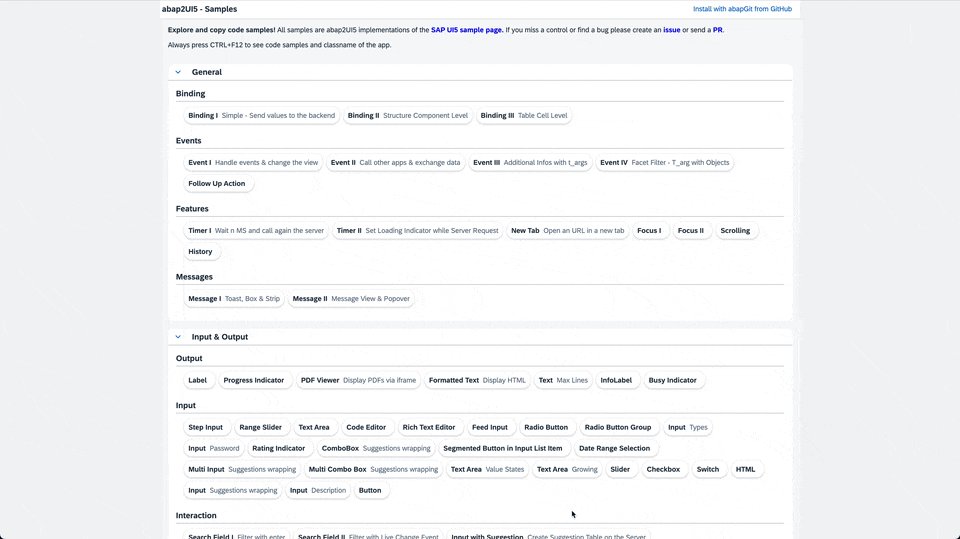Open ComboBox Suggestions wrapping sample
This screenshot has height=539, width=960.
(x=376, y=448)
